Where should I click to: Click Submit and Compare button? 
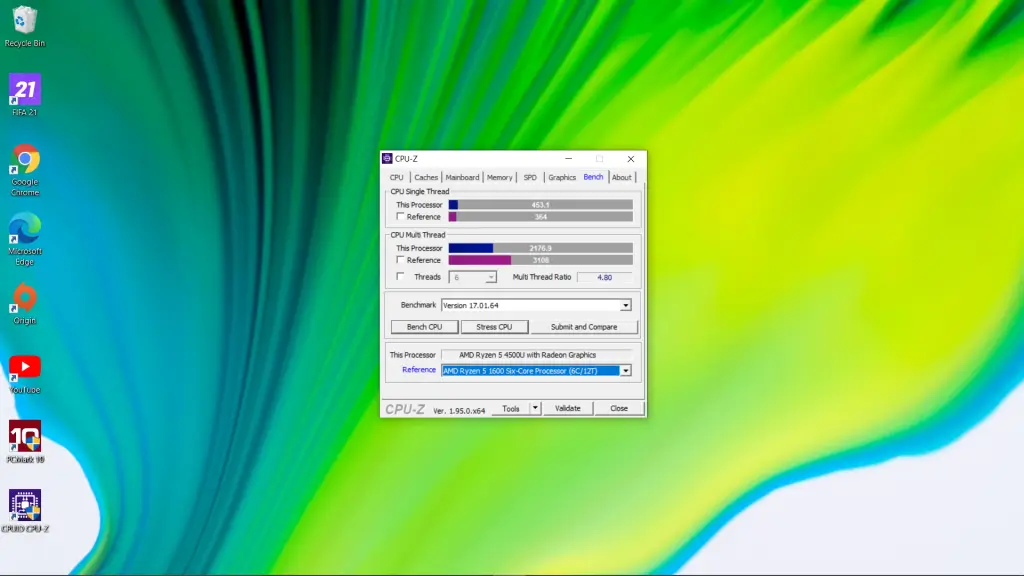584,327
